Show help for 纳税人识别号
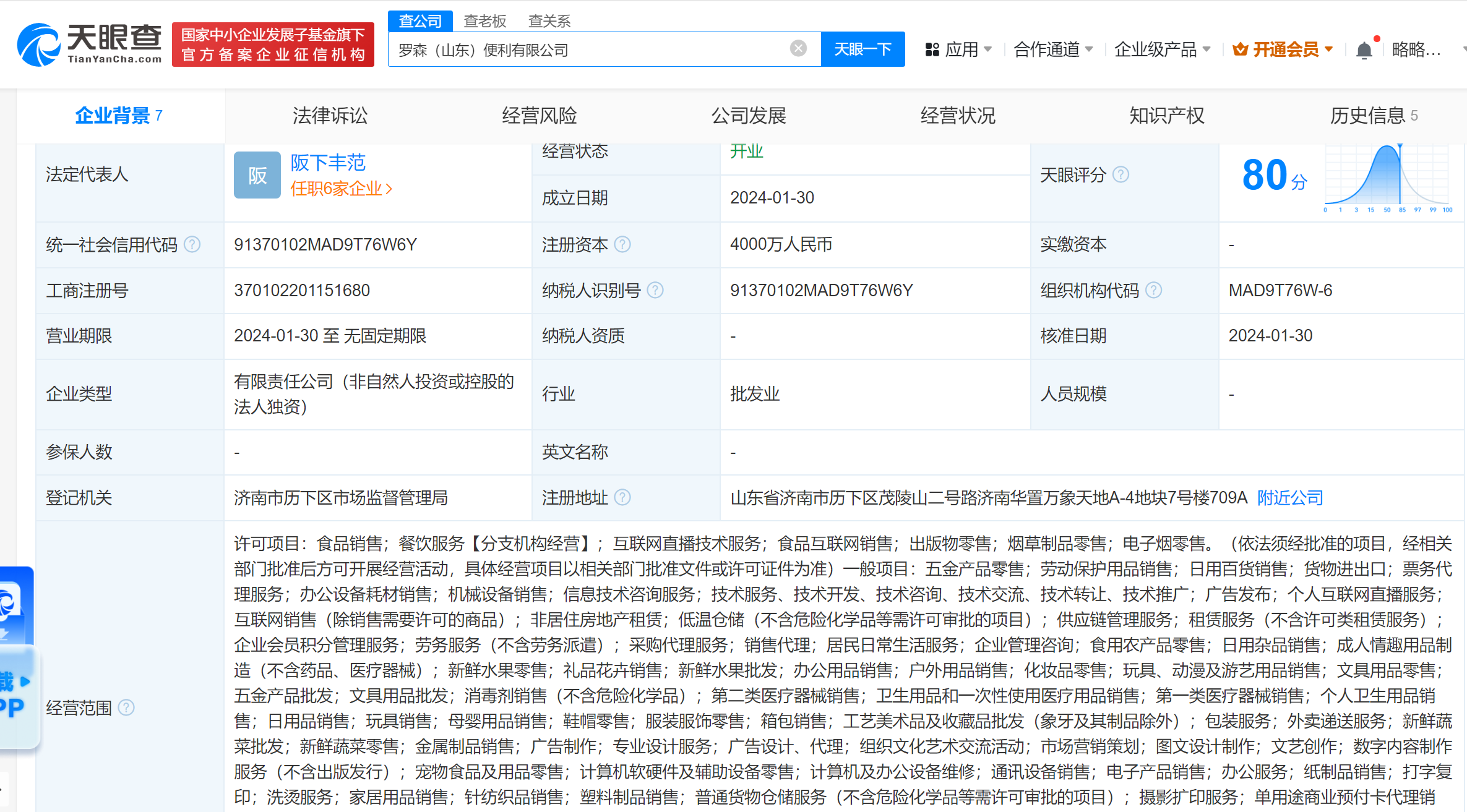 [x=655, y=290]
